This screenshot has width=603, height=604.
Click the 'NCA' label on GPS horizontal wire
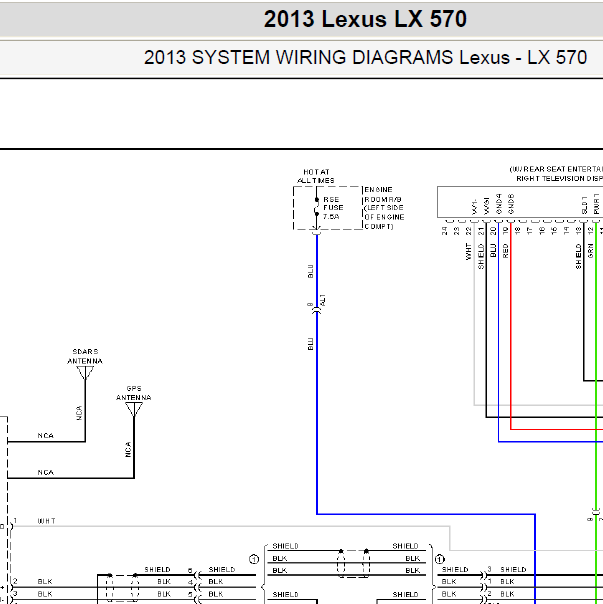coord(45,472)
